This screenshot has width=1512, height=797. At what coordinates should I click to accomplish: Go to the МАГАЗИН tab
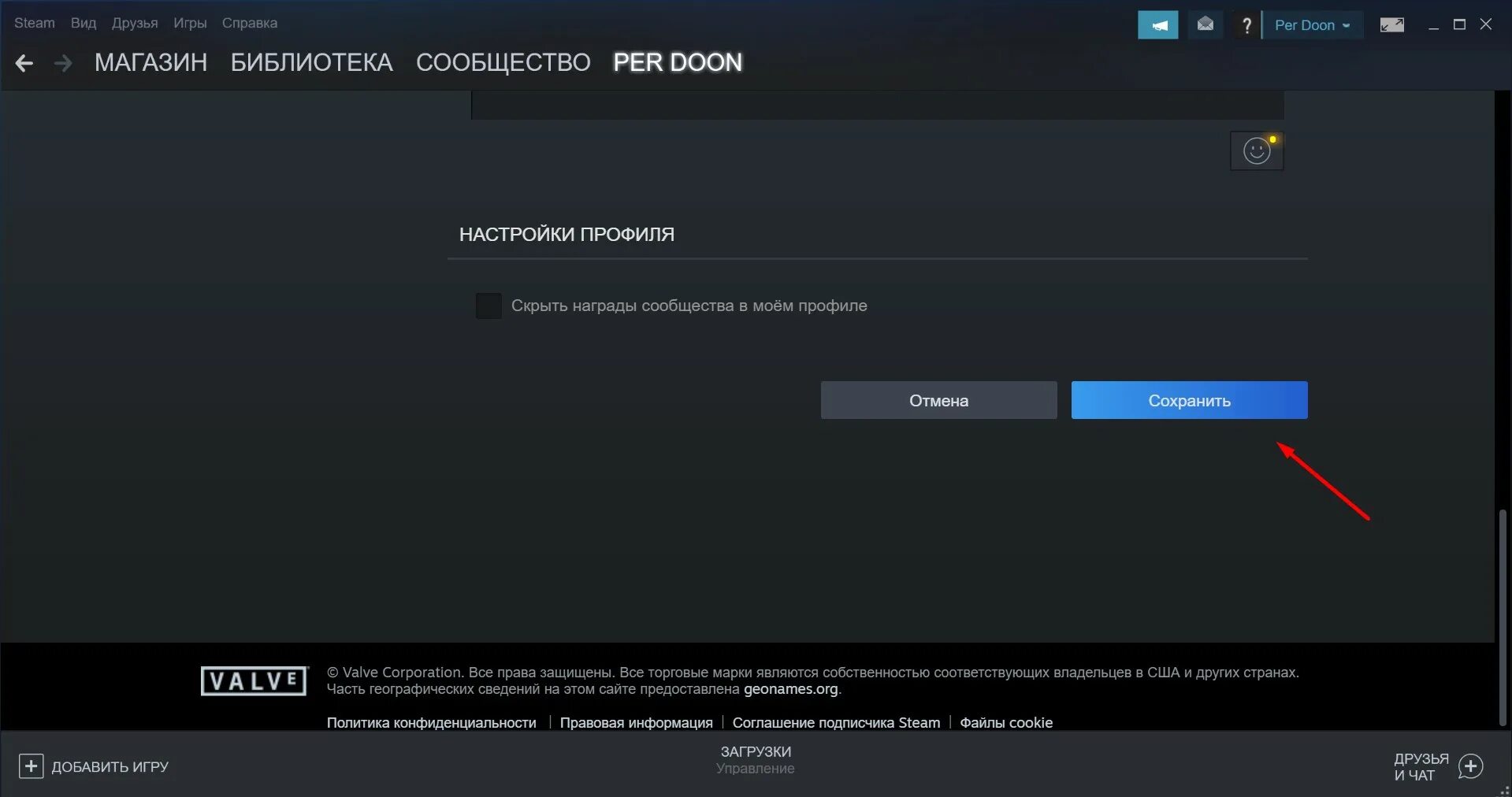[x=151, y=62]
